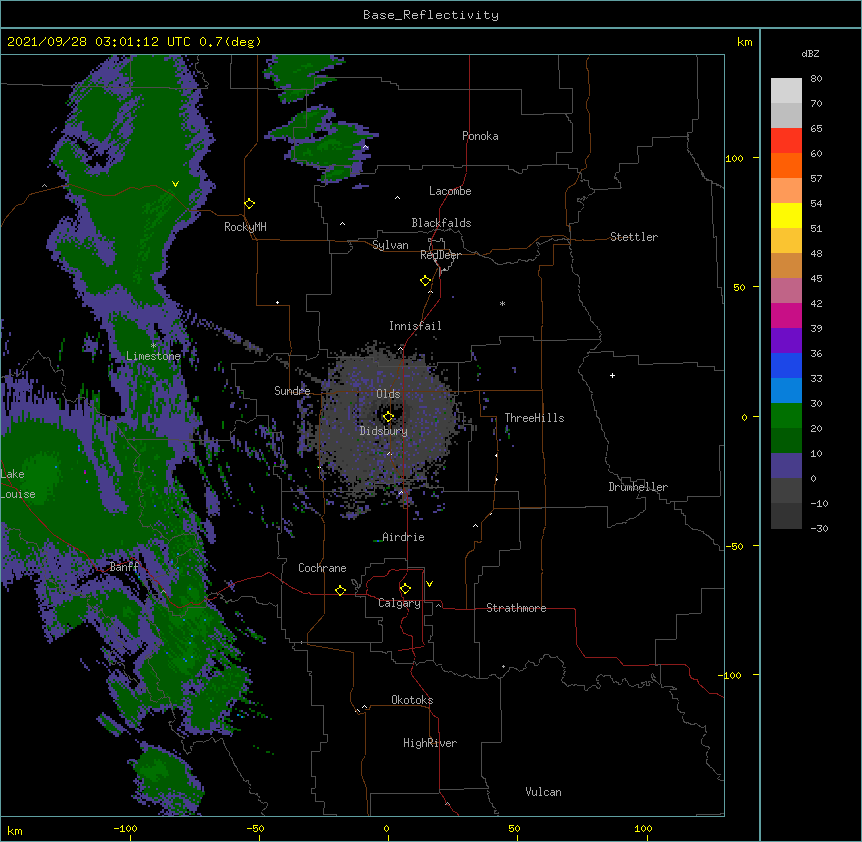Image resolution: width=862 pixels, height=842 pixels.
Task: Click the 65 value in the dBZ legend
Action: (816, 128)
